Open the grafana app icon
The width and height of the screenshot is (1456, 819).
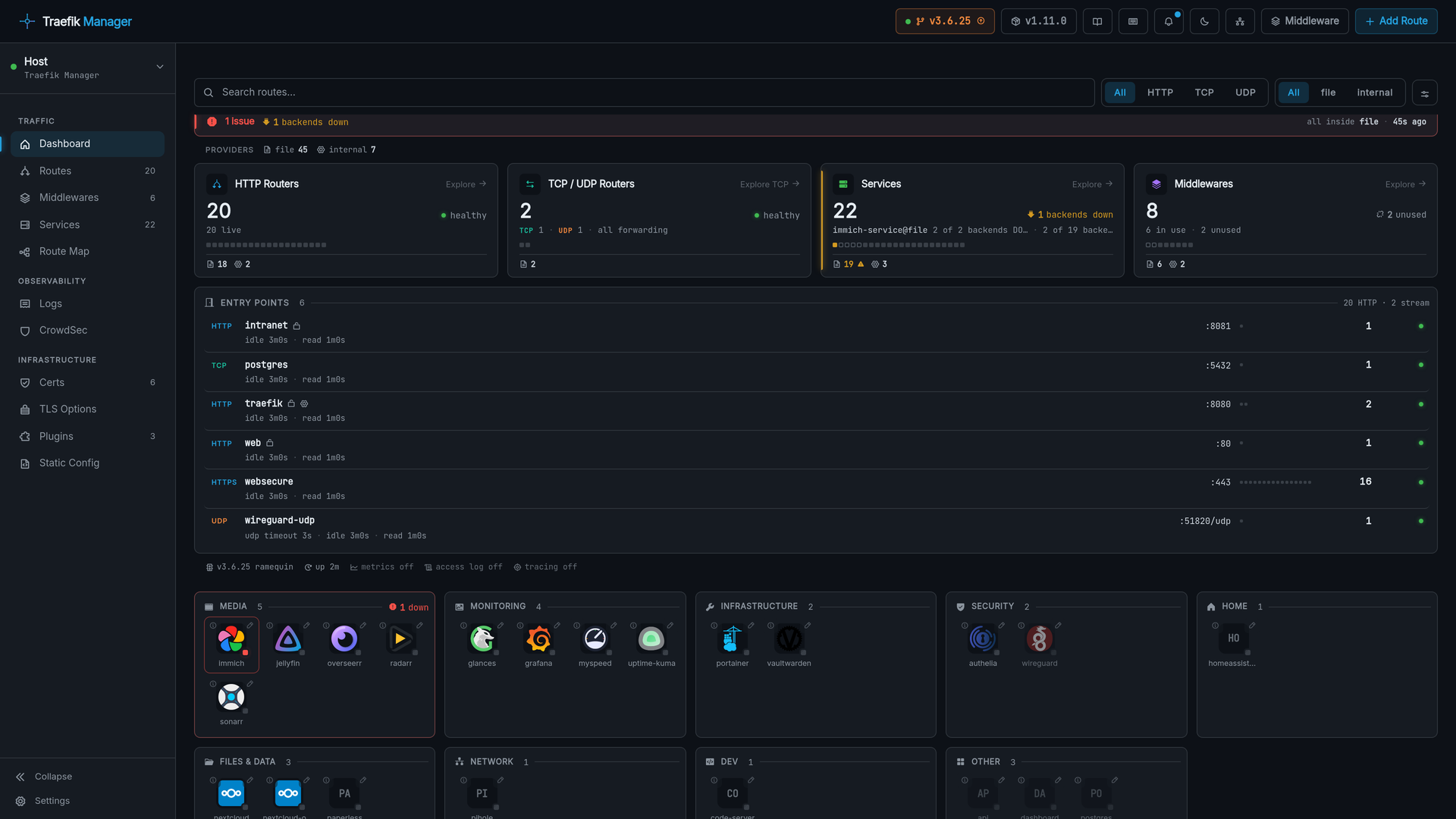[x=538, y=639]
